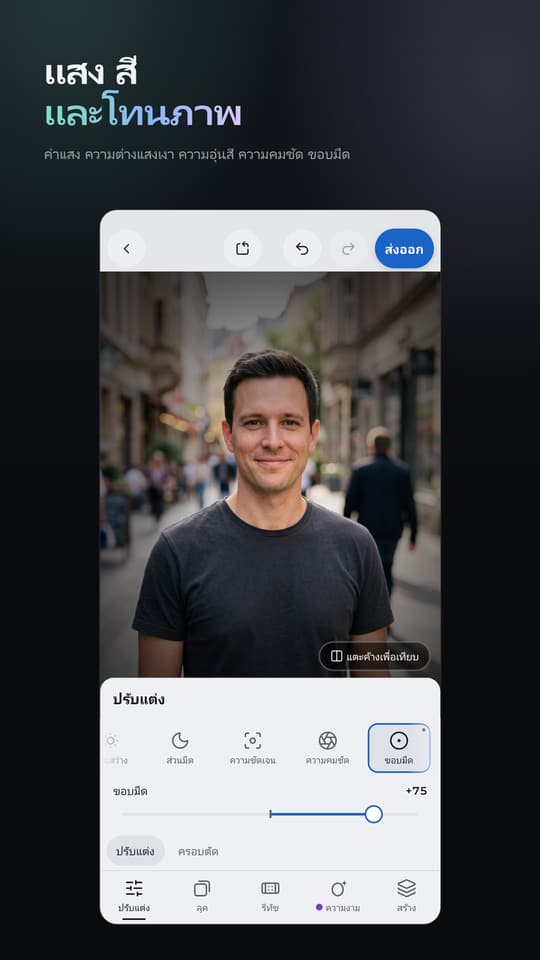Select the ความชัดเจน clarity tool
Screen dimensions: 540x960
tap(252, 748)
